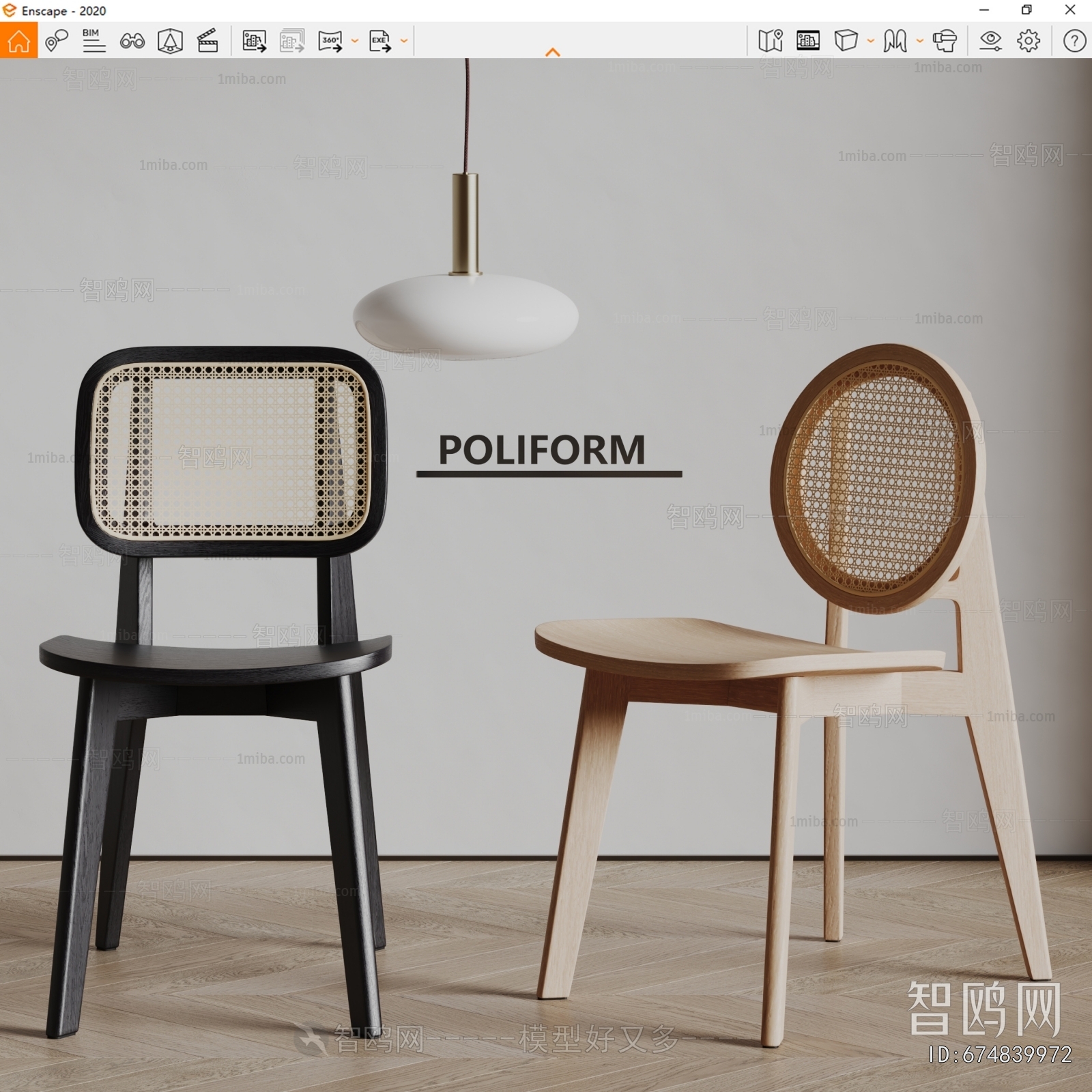Image resolution: width=1092 pixels, height=1092 pixels.
Task: Expand the EXE export dropdown arrow
Action: (x=404, y=41)
